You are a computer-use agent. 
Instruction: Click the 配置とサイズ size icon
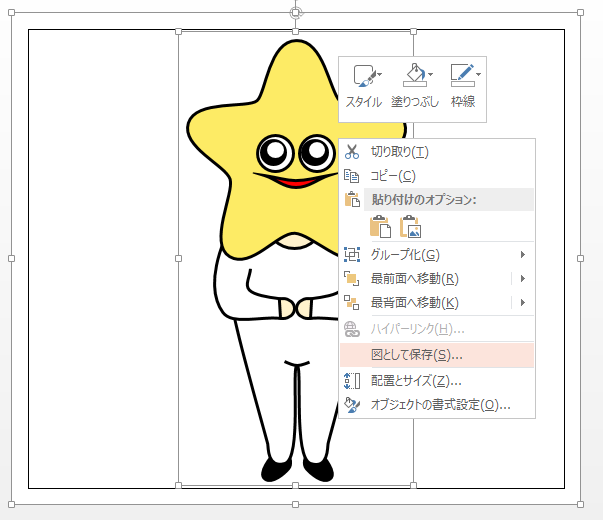pyautogui.click(x=351, y=381)
